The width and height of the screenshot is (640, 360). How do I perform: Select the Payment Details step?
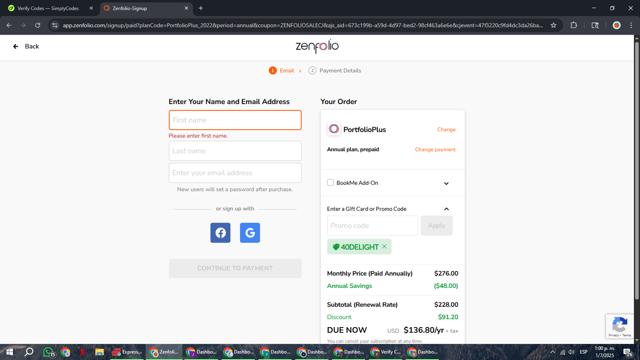[x=335, y=71]
